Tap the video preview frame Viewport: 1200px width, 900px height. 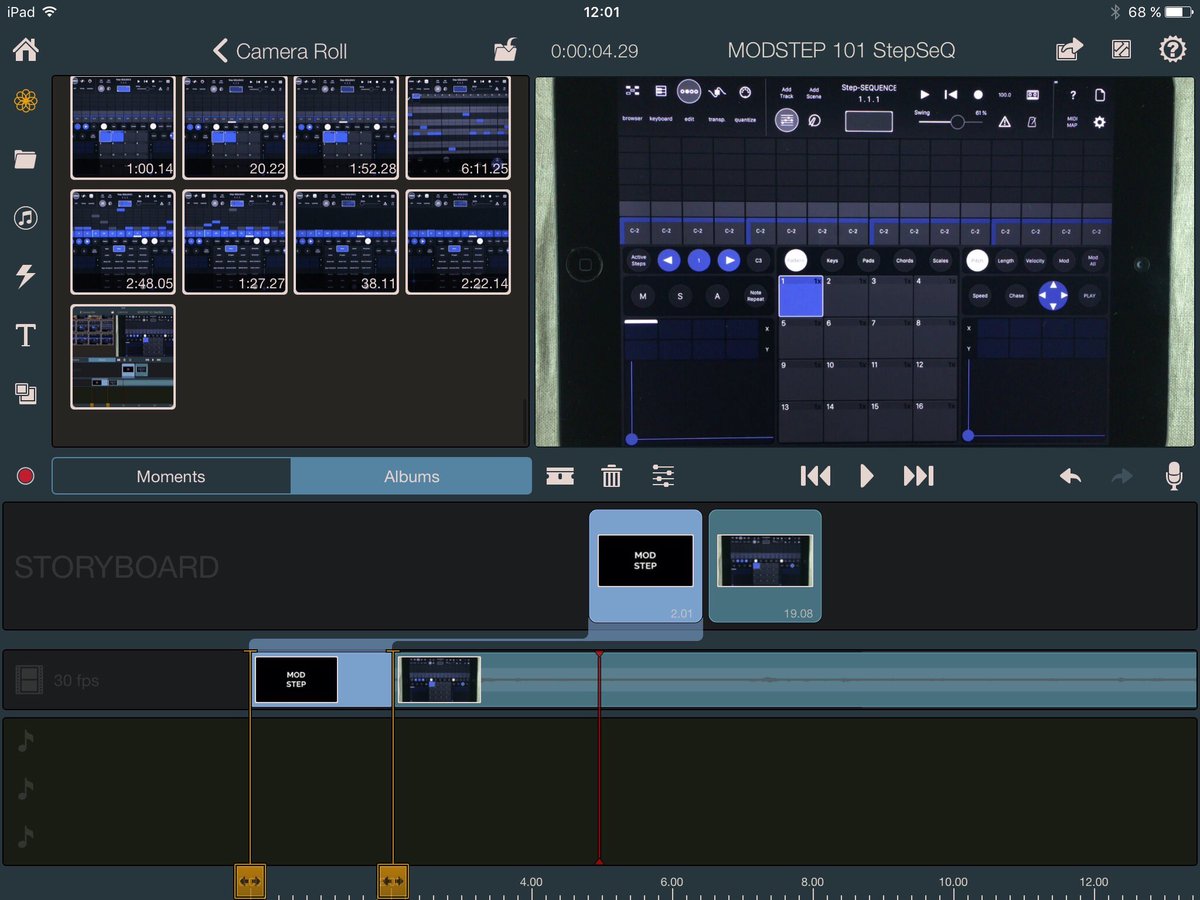point(866,262)
